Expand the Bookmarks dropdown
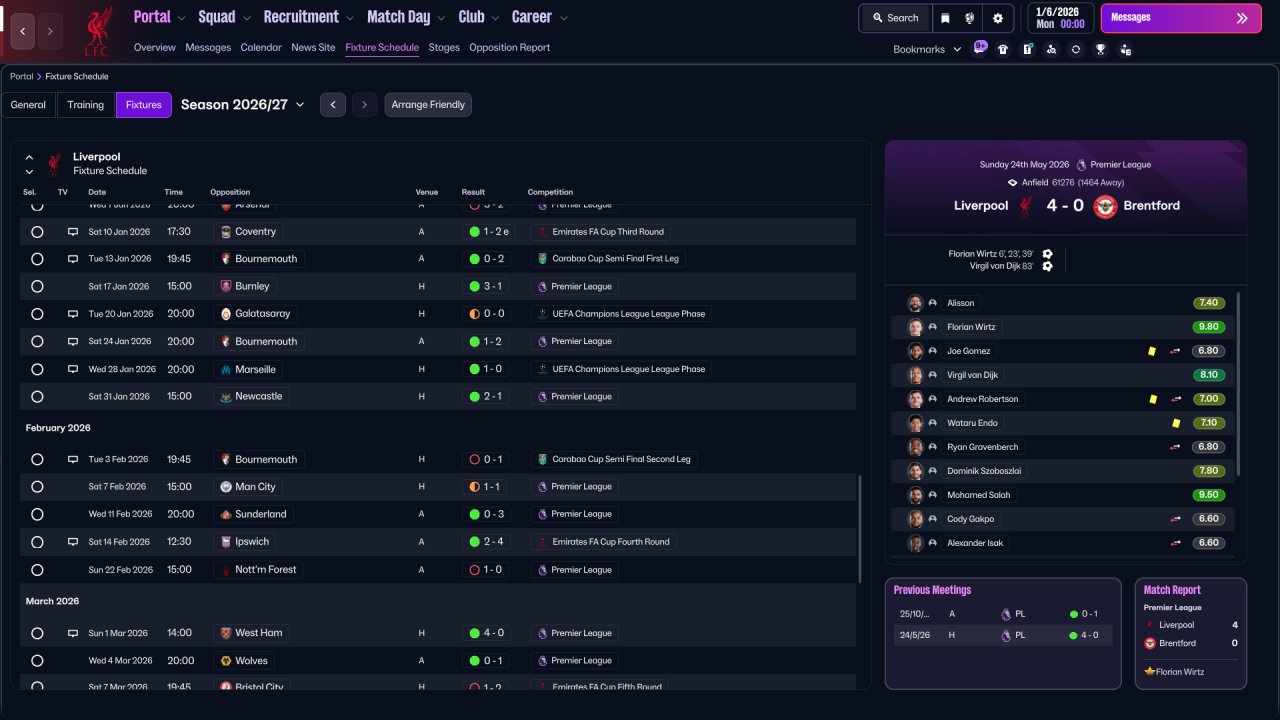 927,49
